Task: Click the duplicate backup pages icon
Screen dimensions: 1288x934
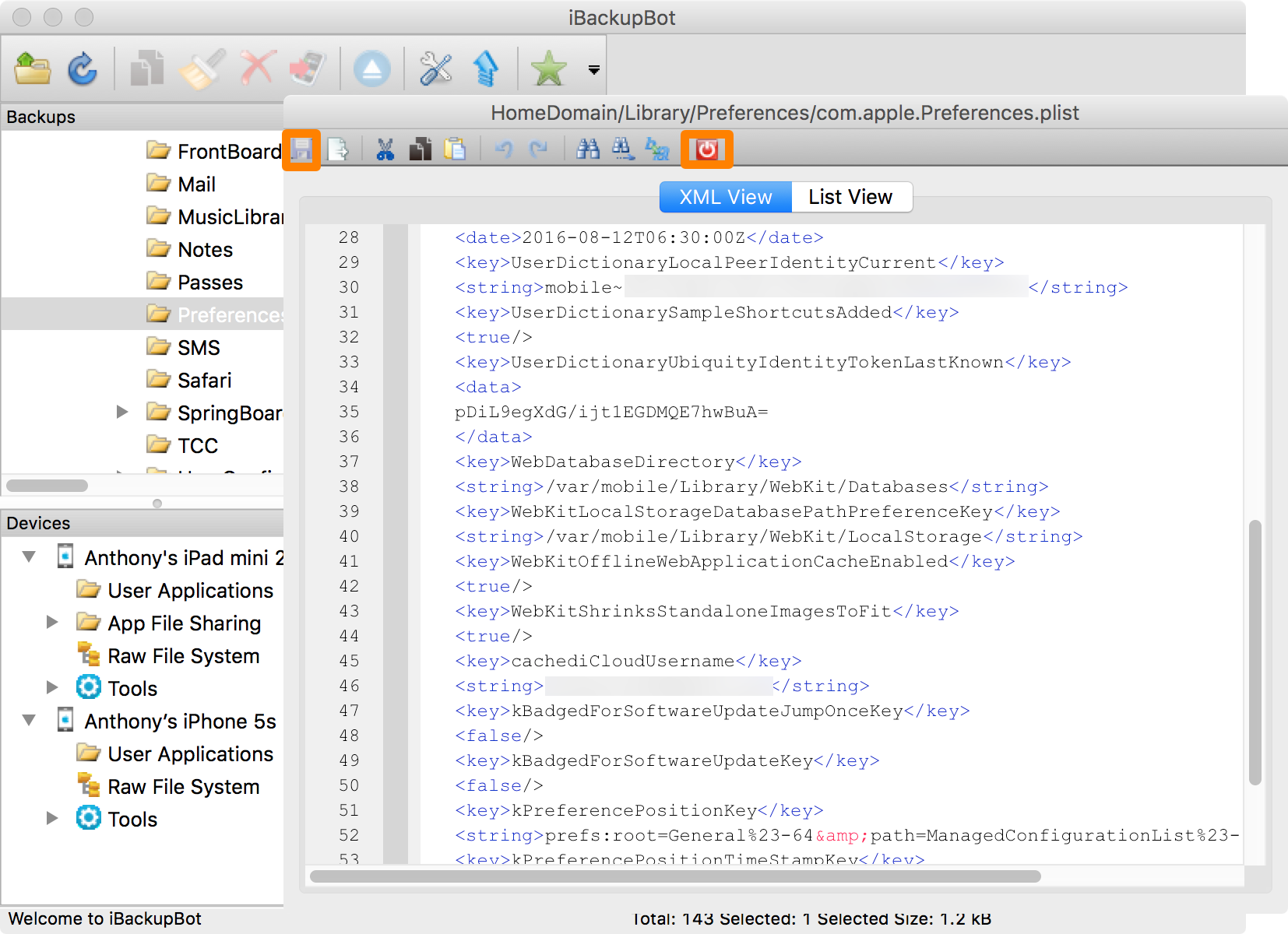Action: (x=147, y=68)
